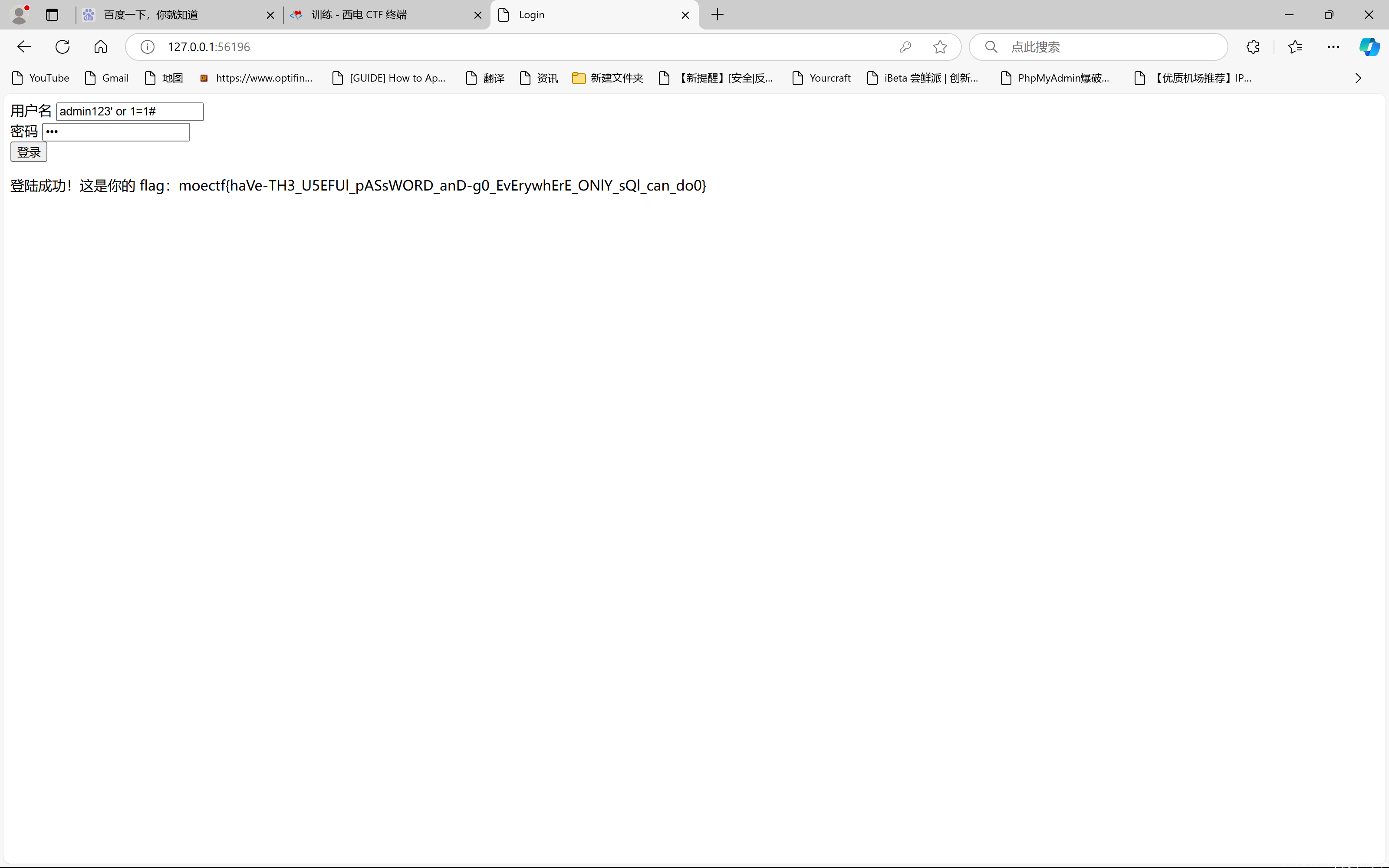Click the 密码 password input field
The height and width of the screenshot is (868, 1389).
point(116,132)
